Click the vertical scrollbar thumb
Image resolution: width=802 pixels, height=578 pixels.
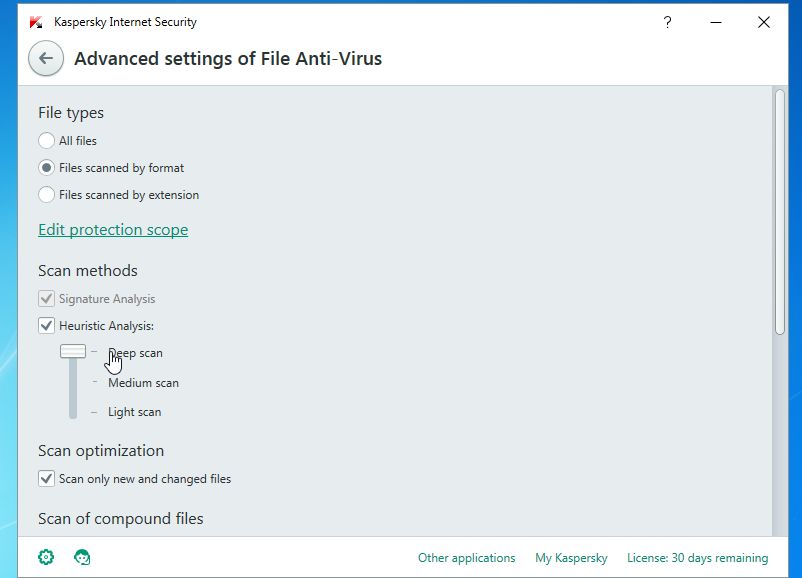tap(780, 210)
